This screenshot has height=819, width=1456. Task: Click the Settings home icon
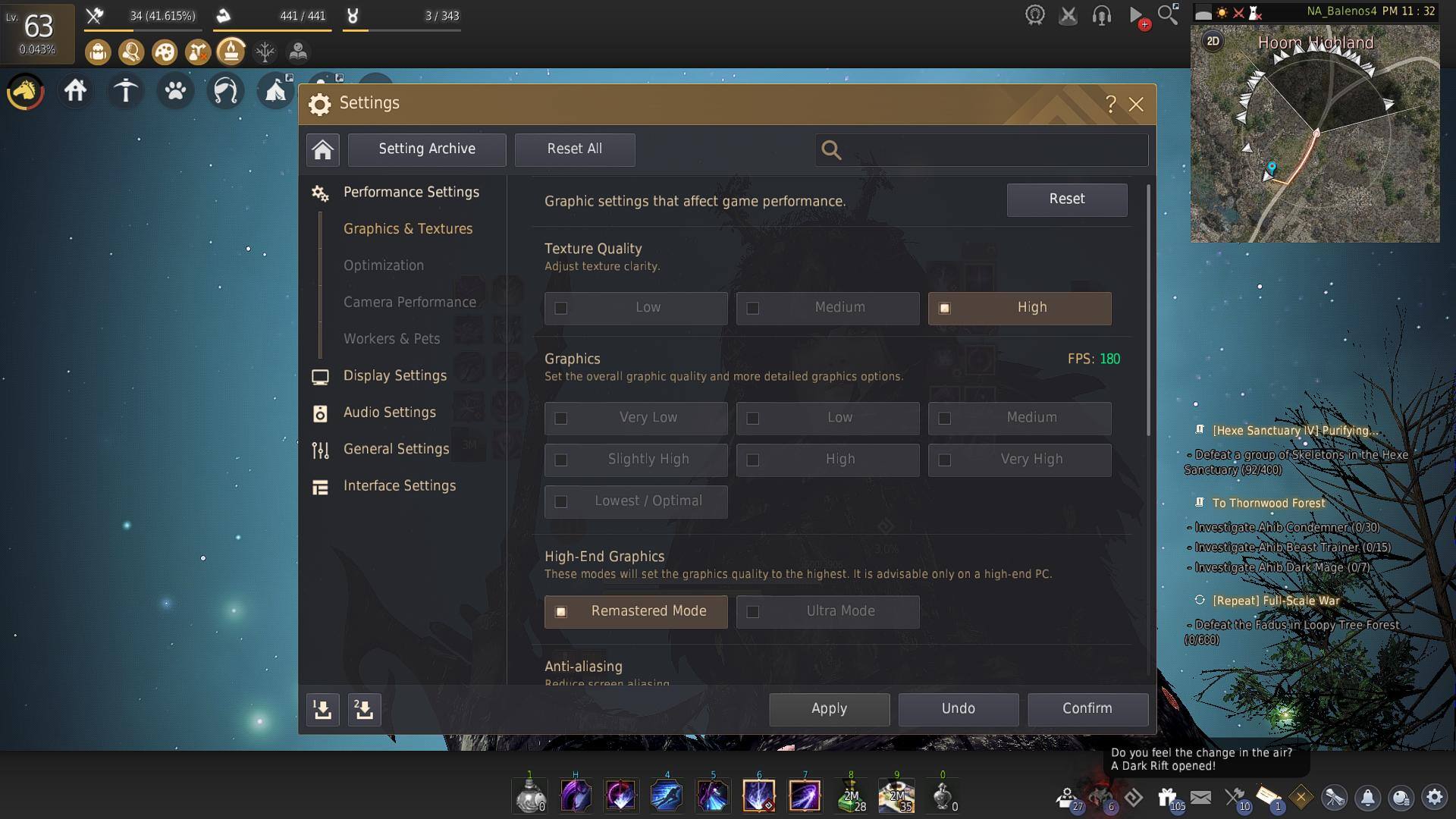322,149
